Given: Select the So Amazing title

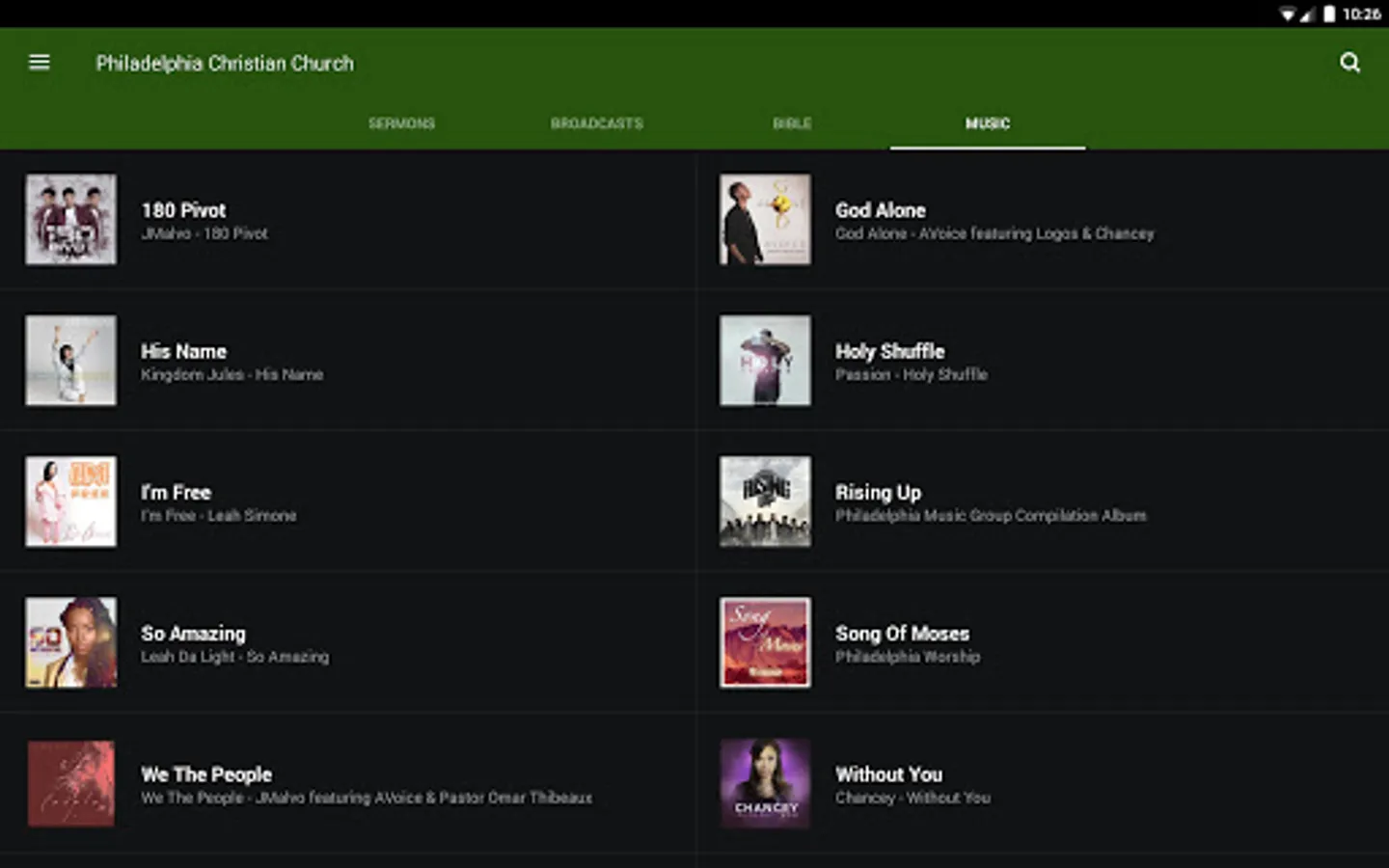Looking at the screenshot, I should coord(193,634).
